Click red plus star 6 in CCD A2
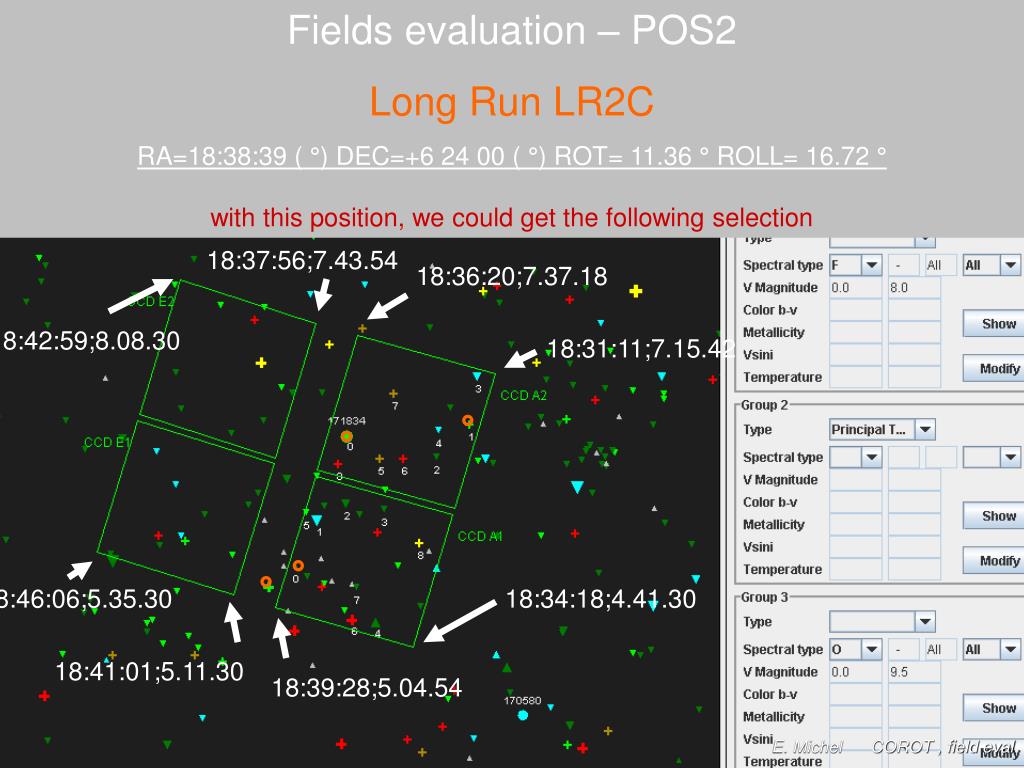 point(403,458)
